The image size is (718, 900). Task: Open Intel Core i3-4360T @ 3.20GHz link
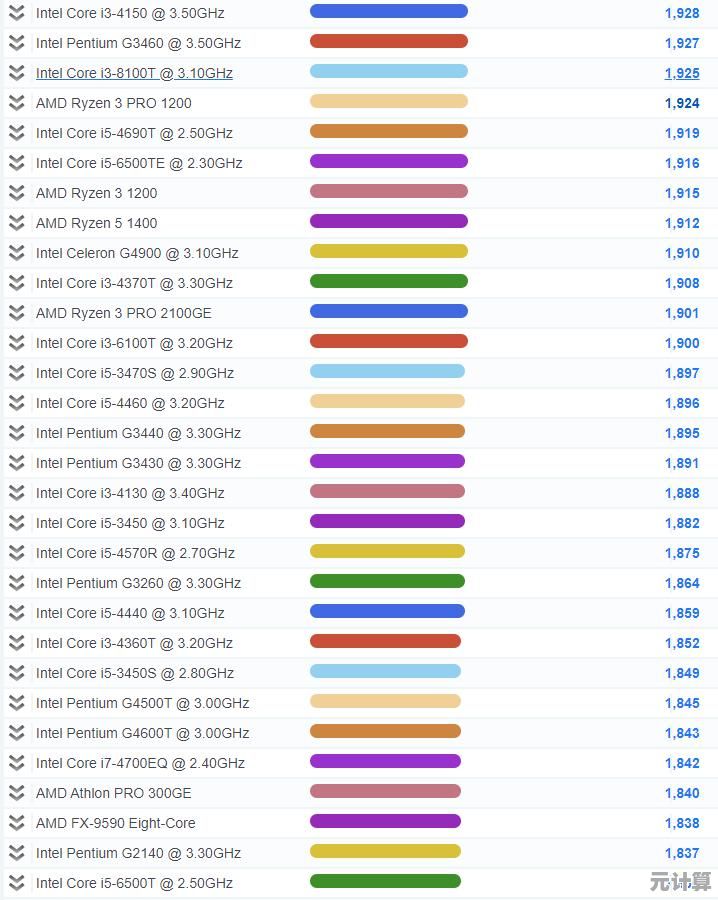[134, 643]
